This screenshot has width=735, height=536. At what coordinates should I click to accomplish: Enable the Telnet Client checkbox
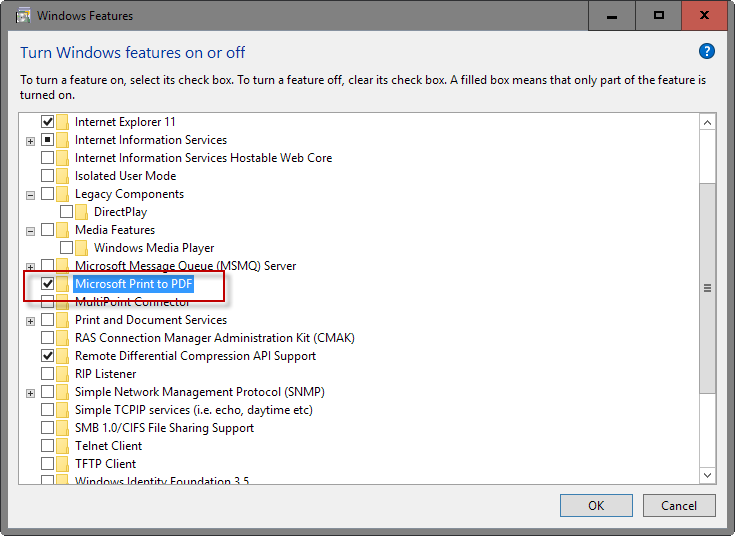tap(47, 445)
